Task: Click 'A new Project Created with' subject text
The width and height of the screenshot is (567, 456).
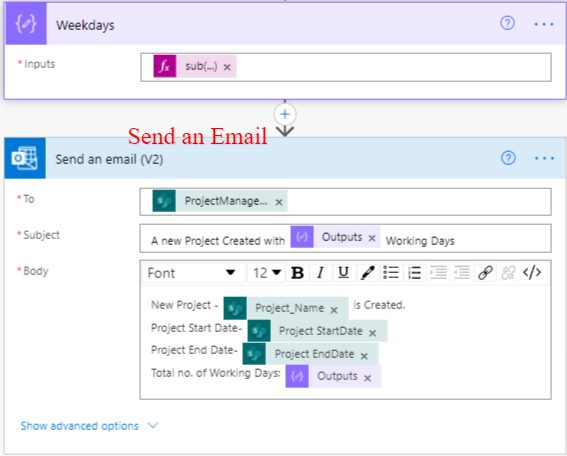Action: 218,241
